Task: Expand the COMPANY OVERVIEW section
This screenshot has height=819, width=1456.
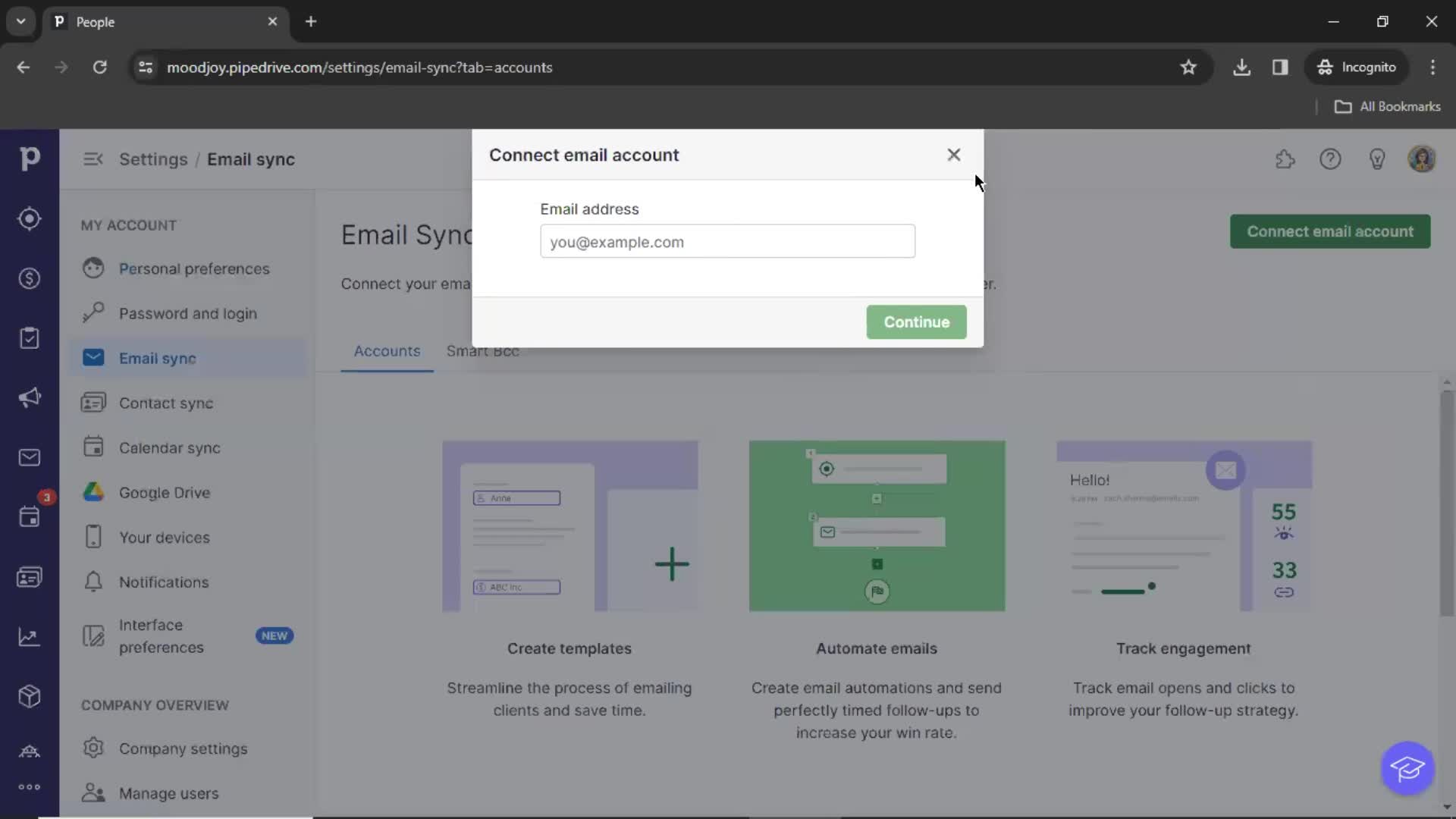Action: point(155,705)
